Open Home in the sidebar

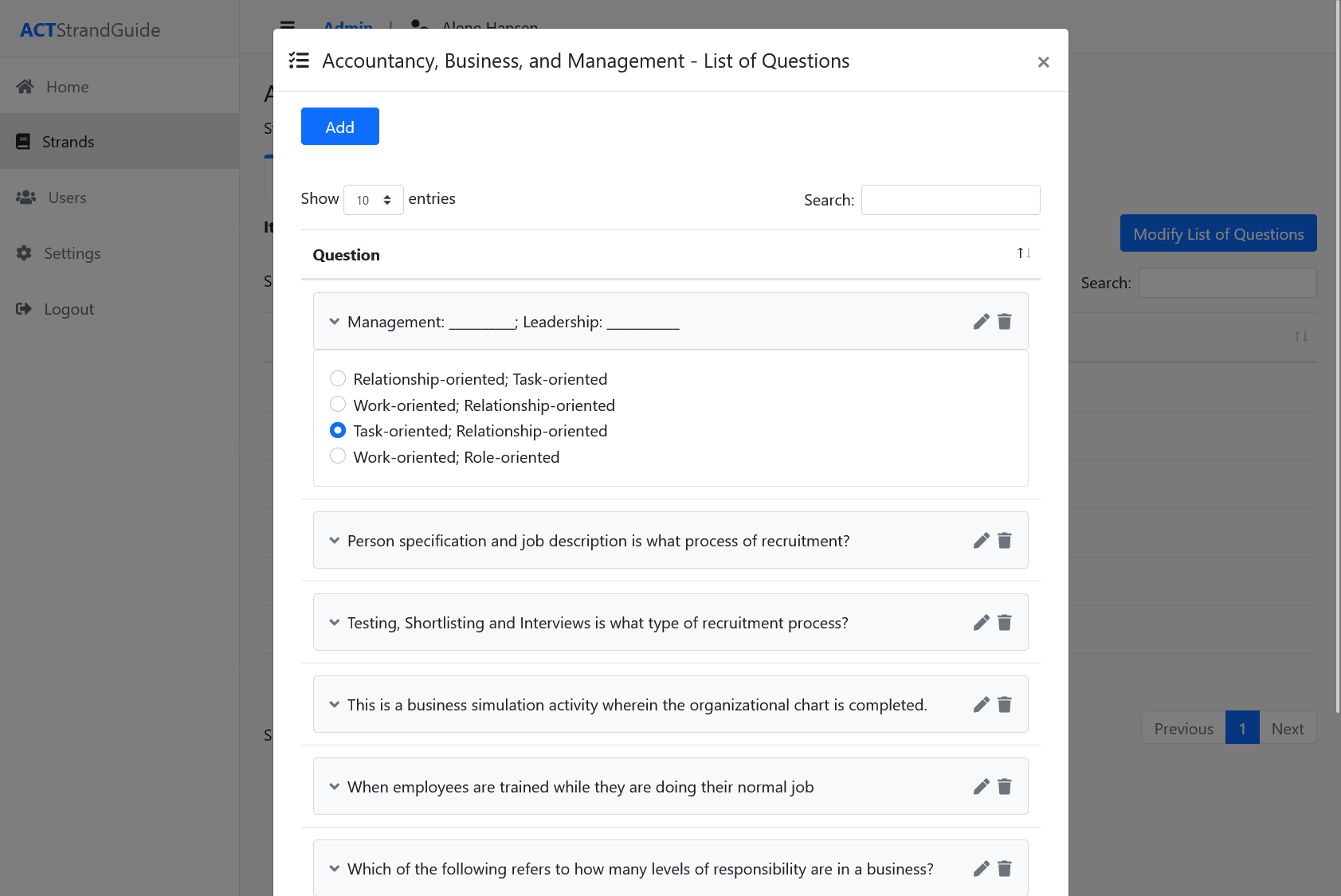click(67, 87)
